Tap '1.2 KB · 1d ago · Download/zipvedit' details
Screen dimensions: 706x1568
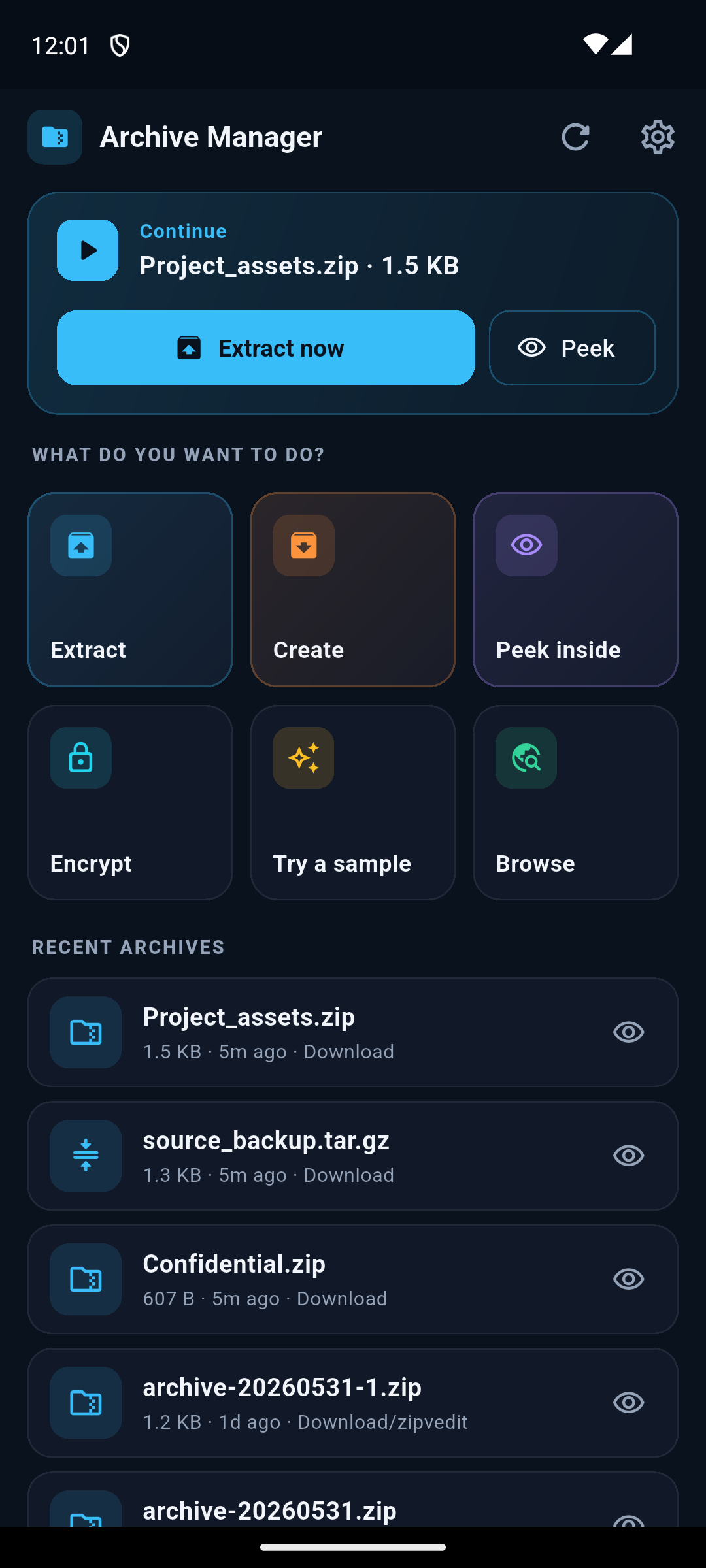(305, 1422)
